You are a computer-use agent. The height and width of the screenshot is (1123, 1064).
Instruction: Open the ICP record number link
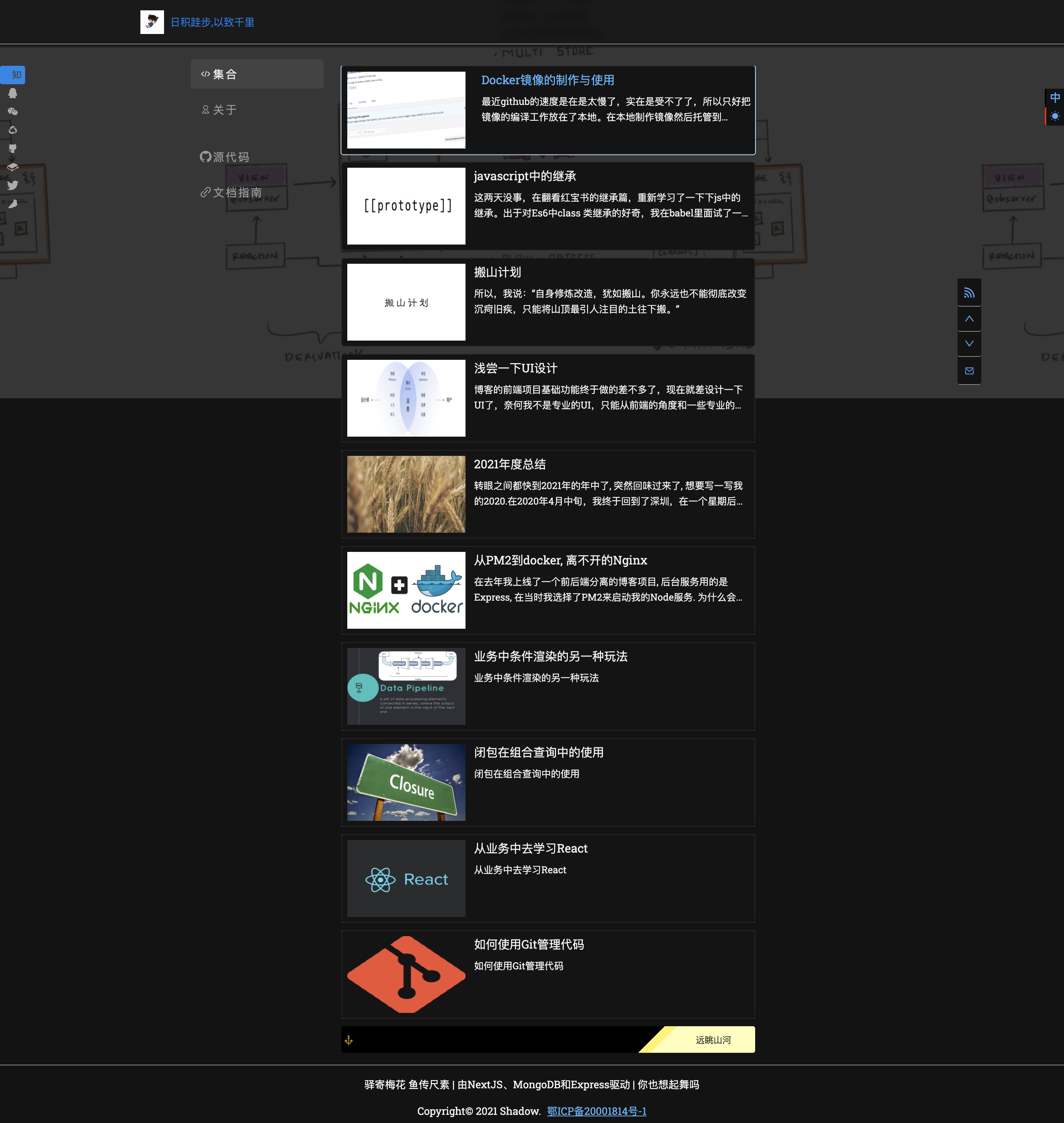point(596,1111)
